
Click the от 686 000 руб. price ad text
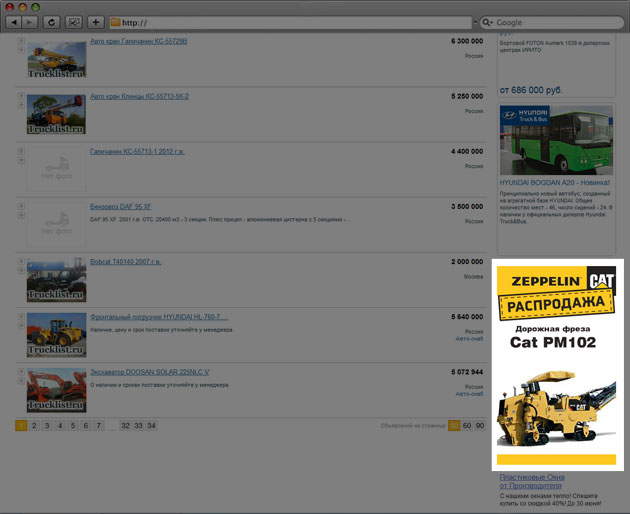[531, 90]
